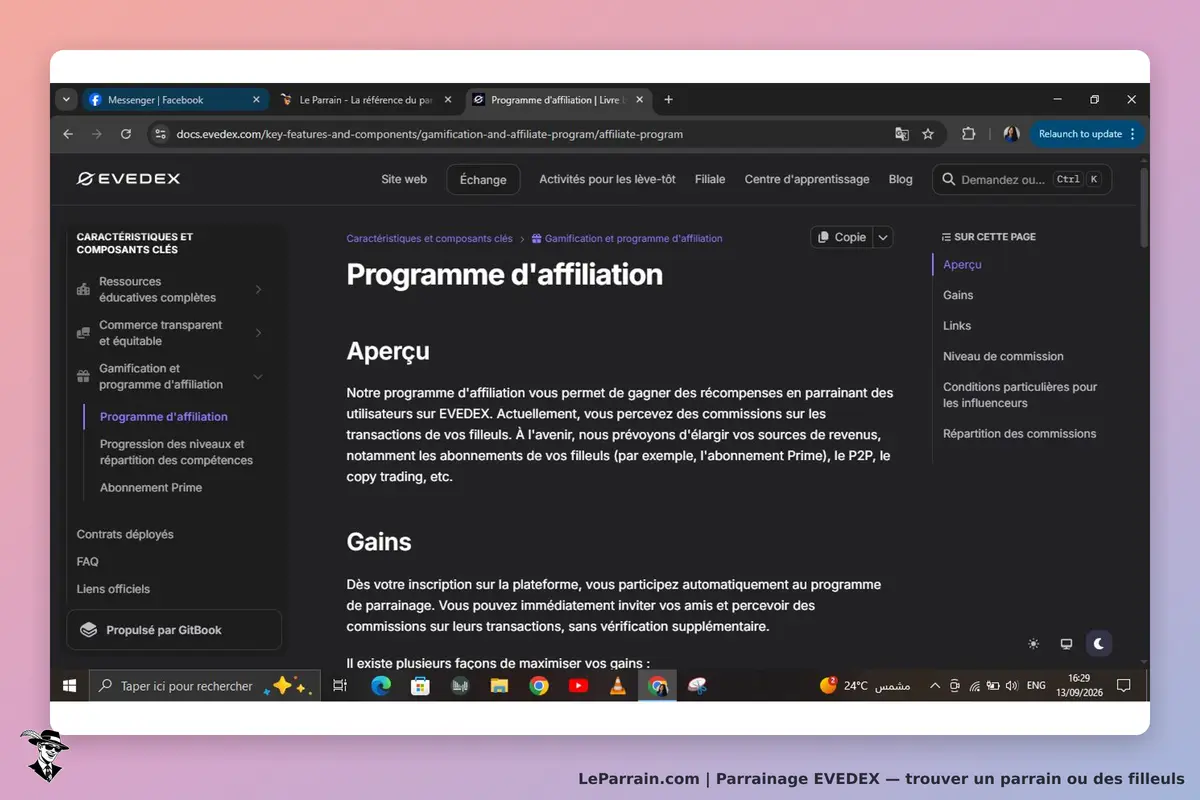Select Programme d'affiliation in the sidebar
1200x800 pixels.
pyautogui.click(x=164, y=417)
